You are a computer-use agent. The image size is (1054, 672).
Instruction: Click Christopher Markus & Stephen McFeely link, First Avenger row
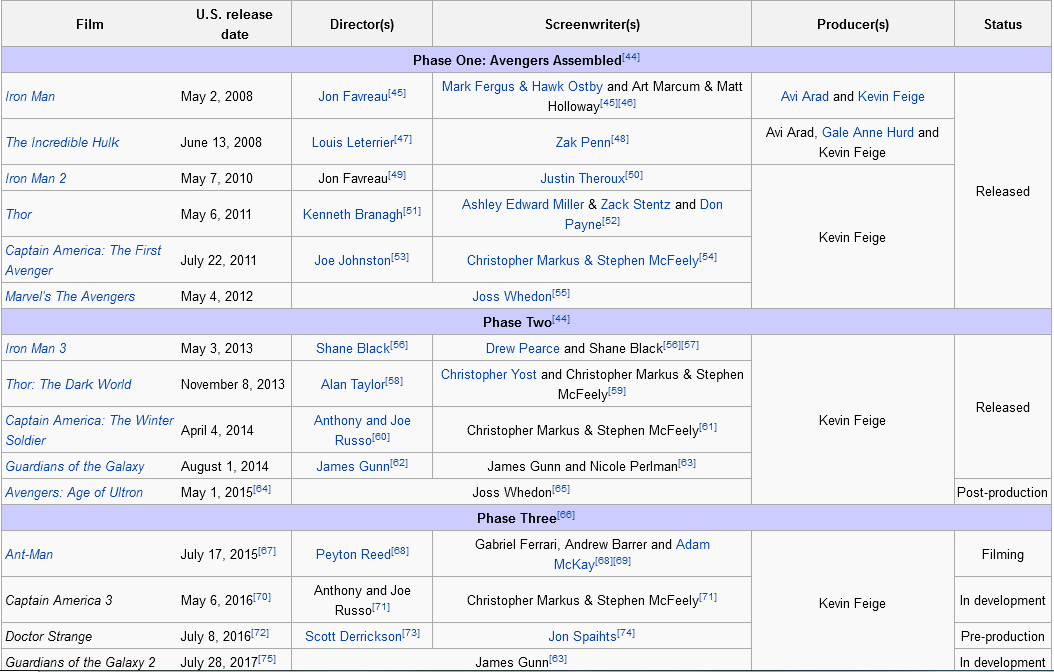coord(583,261)
